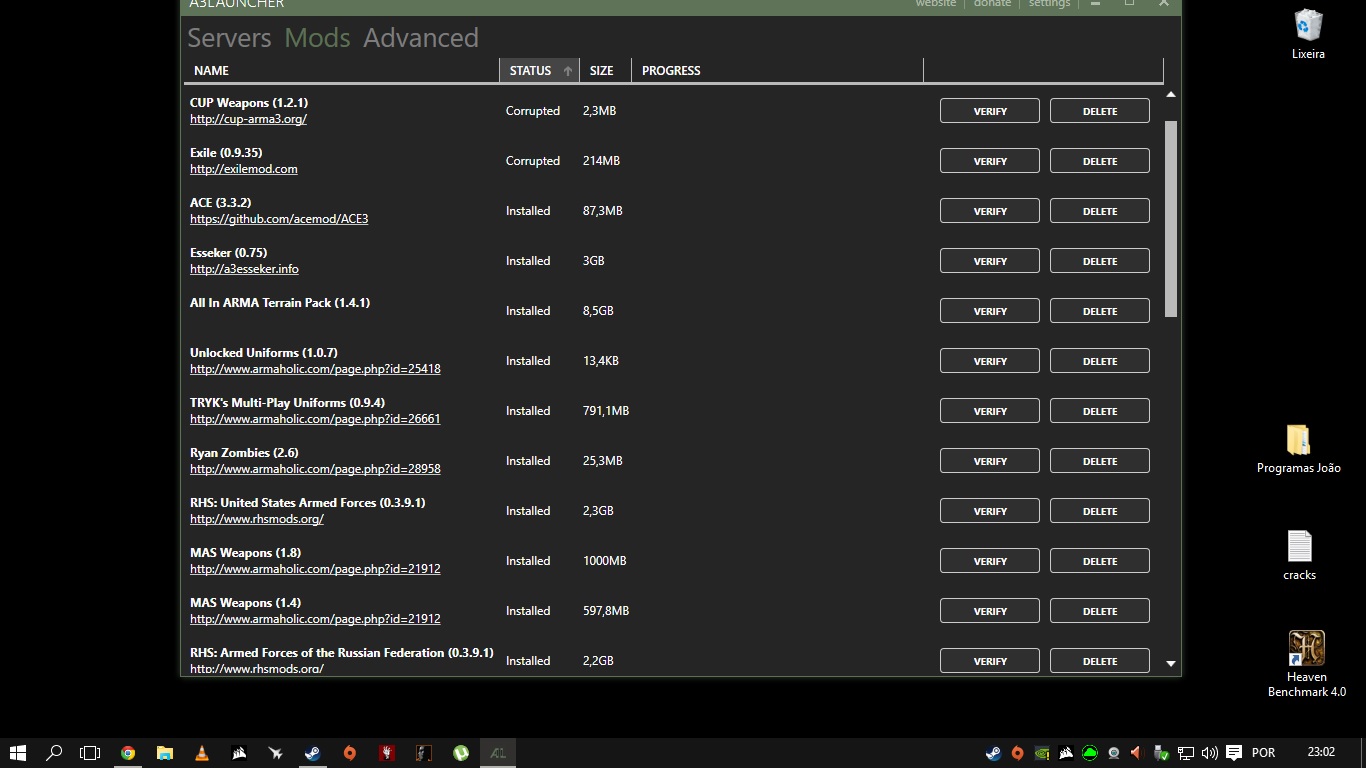1366x768 pixels.
Task: Click Corsair icon in system tray
Action: point(1066,753)
